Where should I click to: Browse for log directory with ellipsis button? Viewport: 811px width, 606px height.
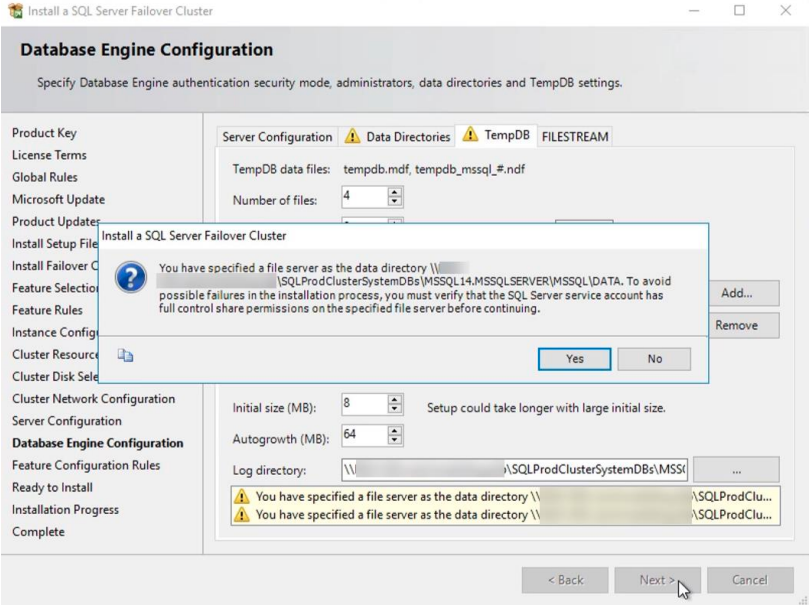pyautogui.click(x=736, y=470)
